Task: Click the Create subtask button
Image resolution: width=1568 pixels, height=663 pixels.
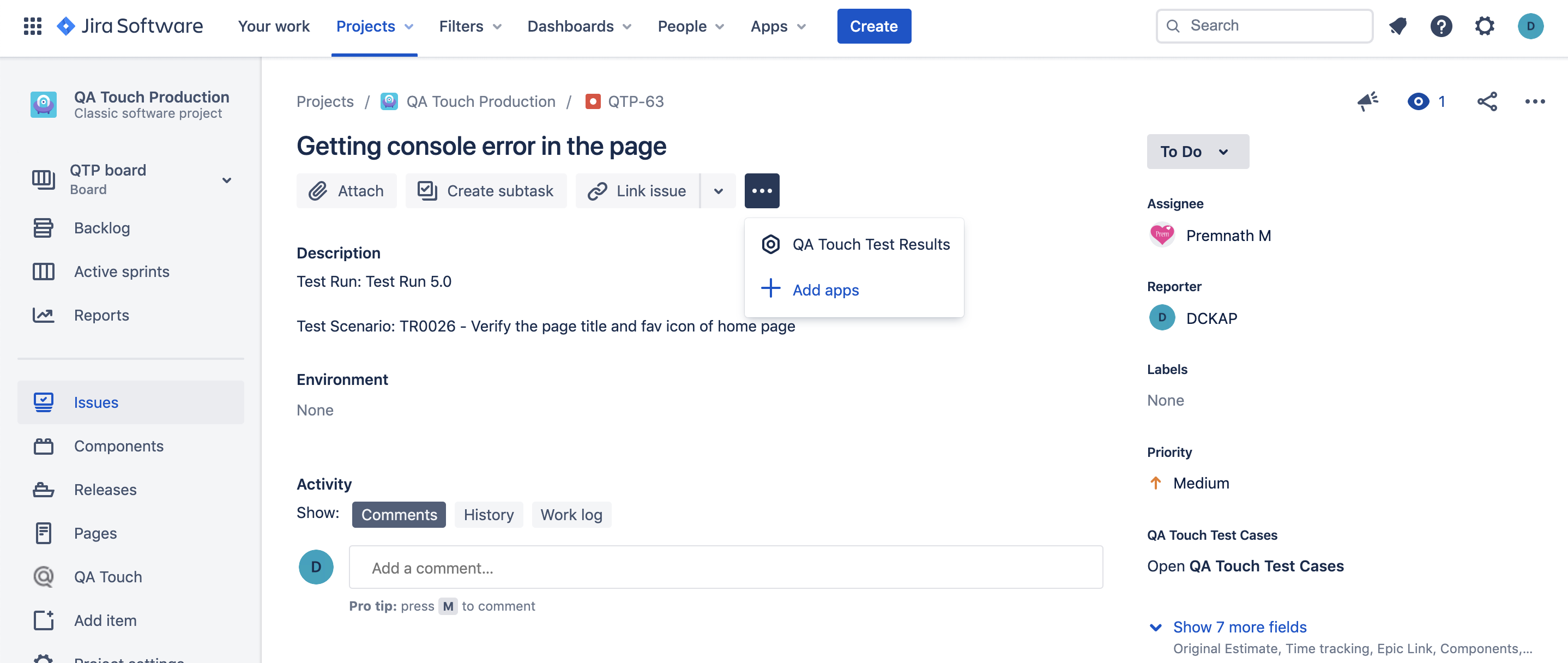Action: click(486, 191)
